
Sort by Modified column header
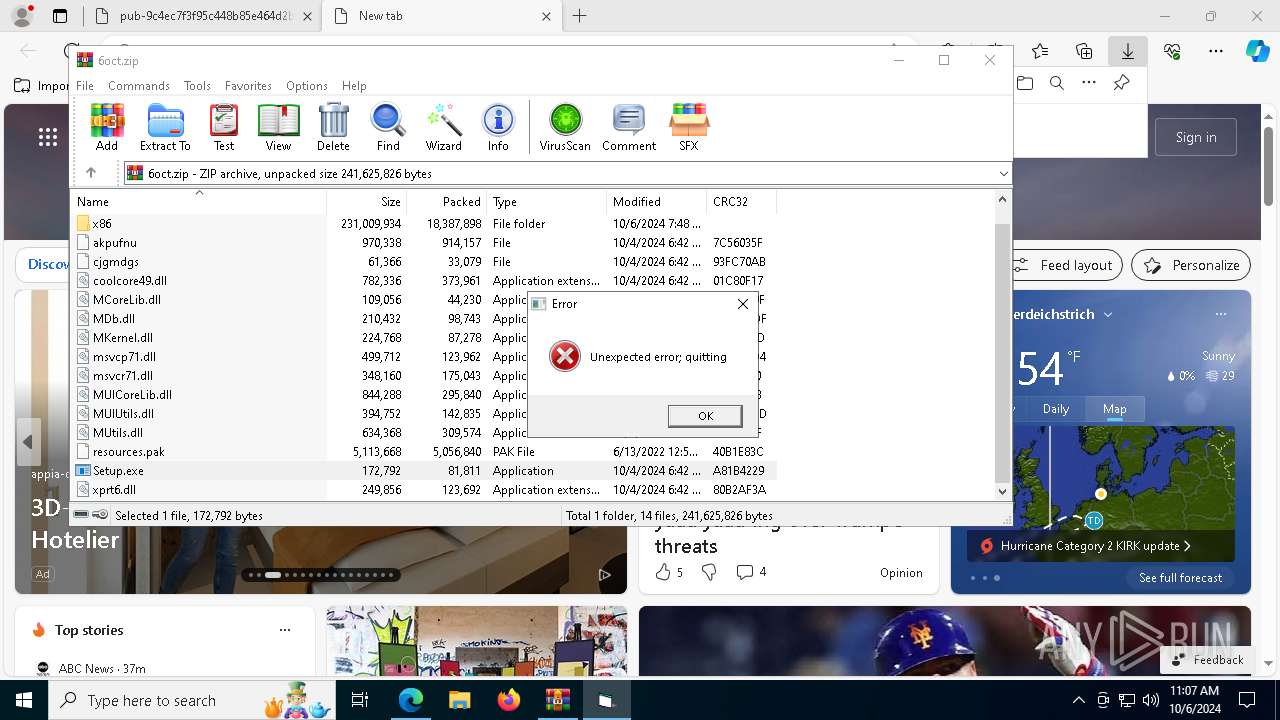pos(656,201)
